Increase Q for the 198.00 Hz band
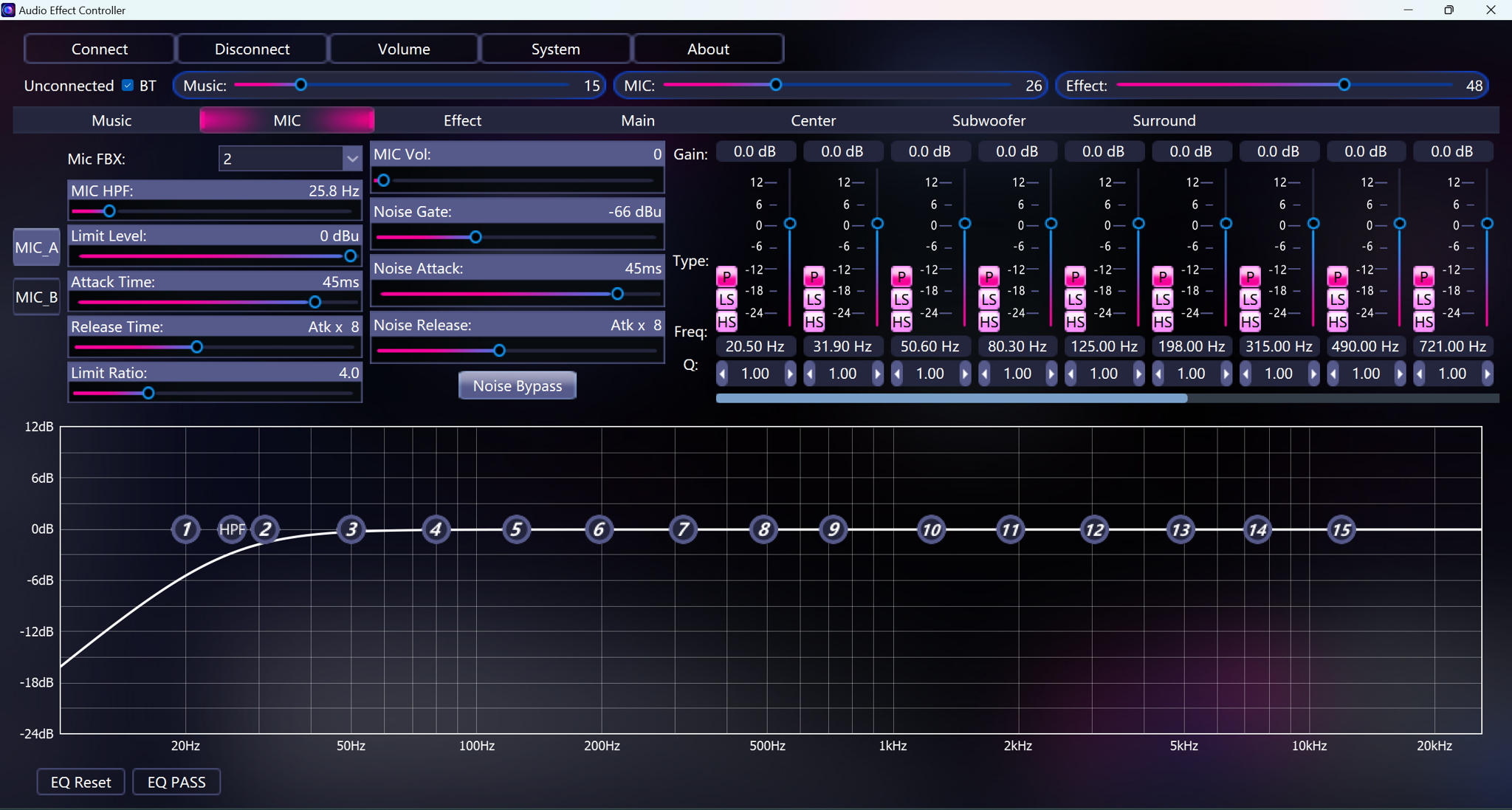The image size is (1512, 810). (x=1226, y=374)
